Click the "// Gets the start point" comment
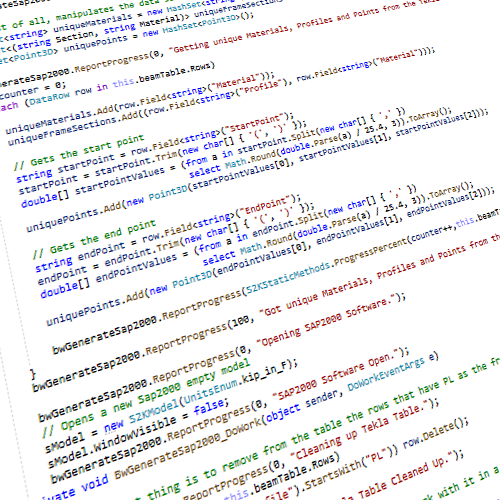Screen dimensions: 500x500 79,152
